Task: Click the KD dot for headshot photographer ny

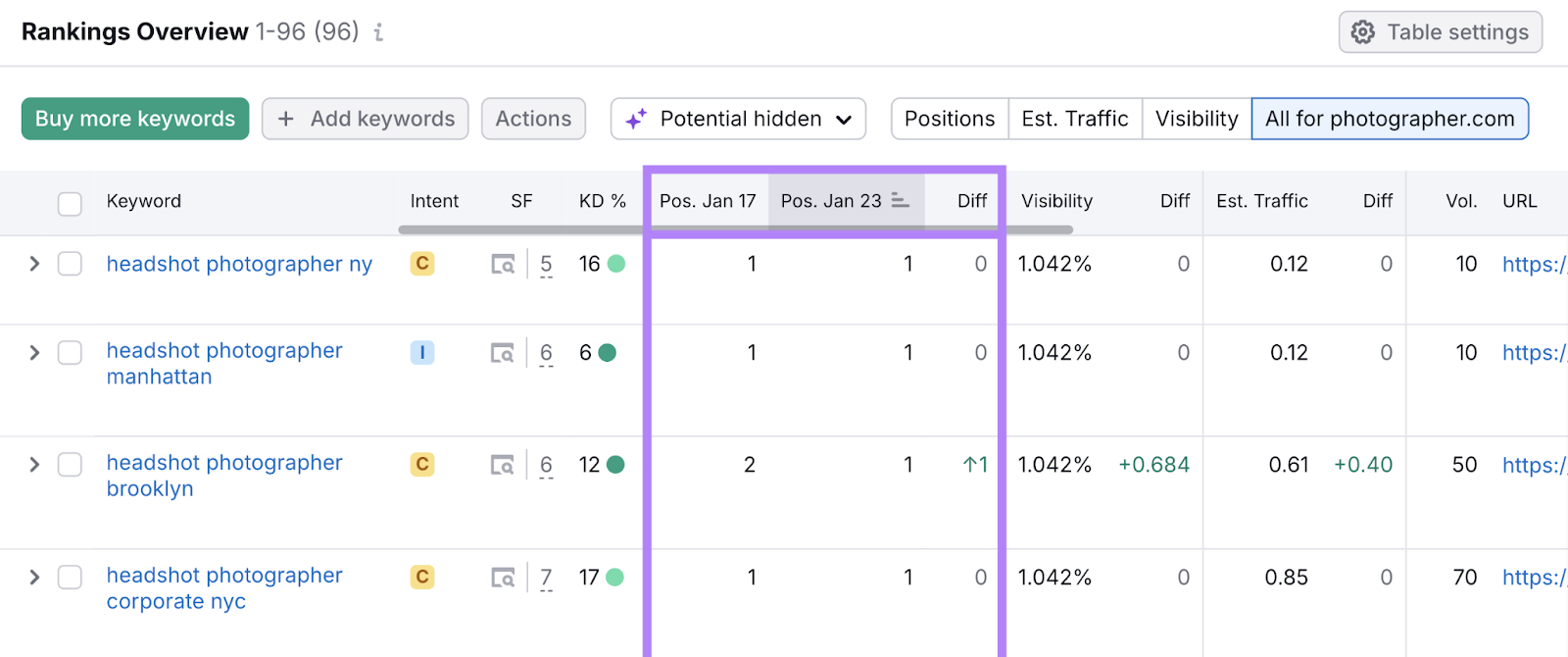Action: point(616,264)
